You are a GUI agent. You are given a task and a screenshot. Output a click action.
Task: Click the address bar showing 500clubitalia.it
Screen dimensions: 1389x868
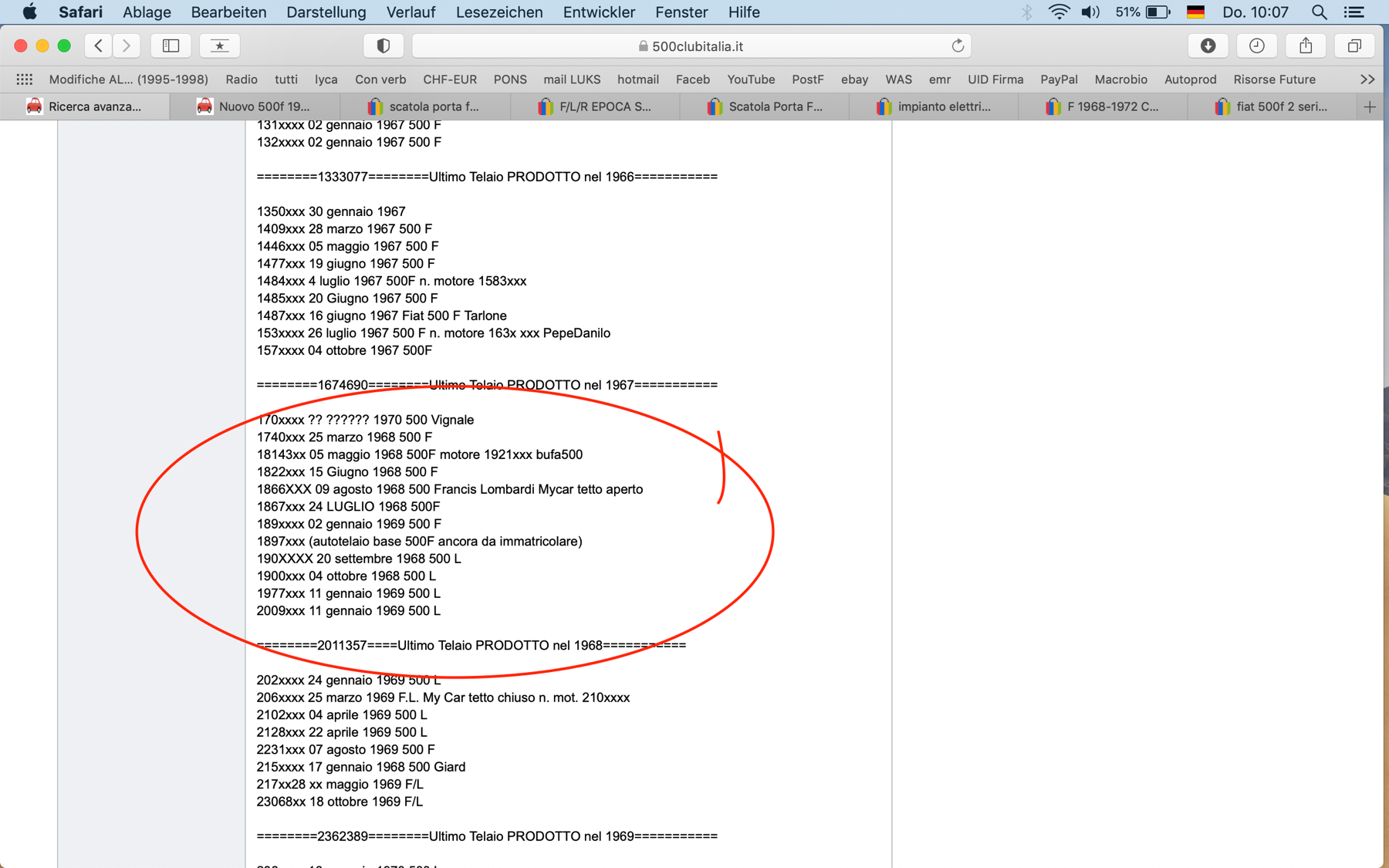691,46
